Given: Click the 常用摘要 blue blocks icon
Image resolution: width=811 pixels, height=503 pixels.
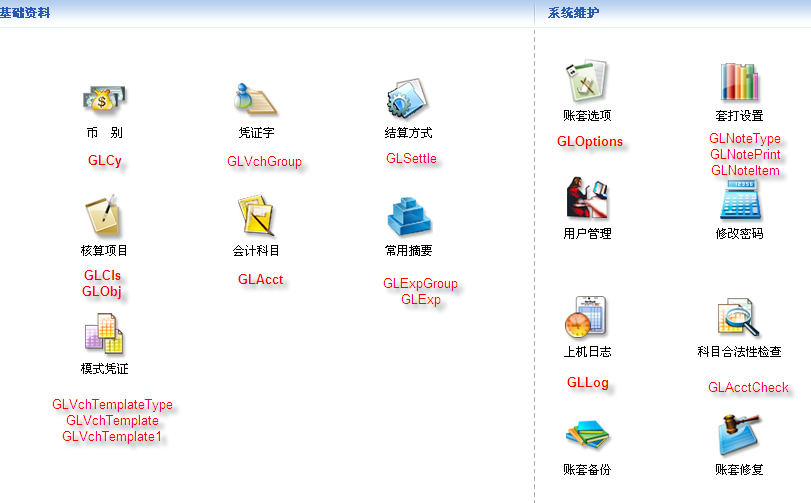Looking at the screenshot, I should (408, 216).
